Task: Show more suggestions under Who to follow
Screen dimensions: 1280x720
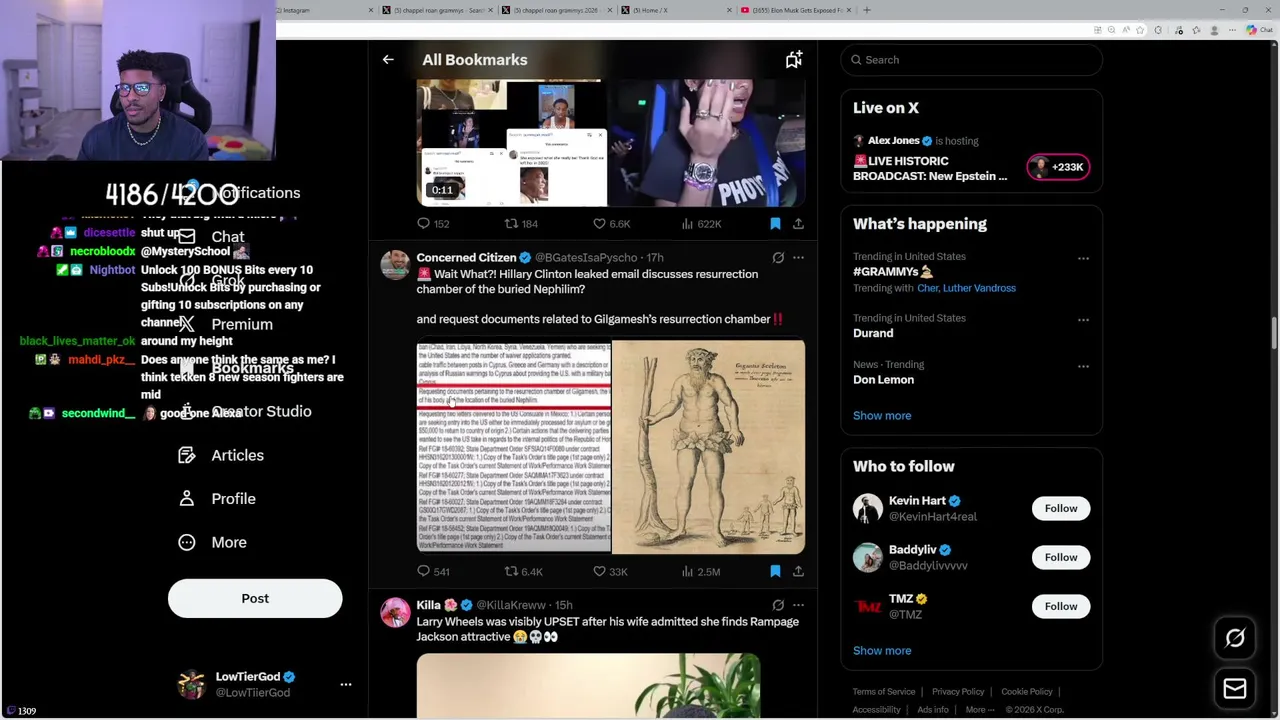Action: (882, 651)
